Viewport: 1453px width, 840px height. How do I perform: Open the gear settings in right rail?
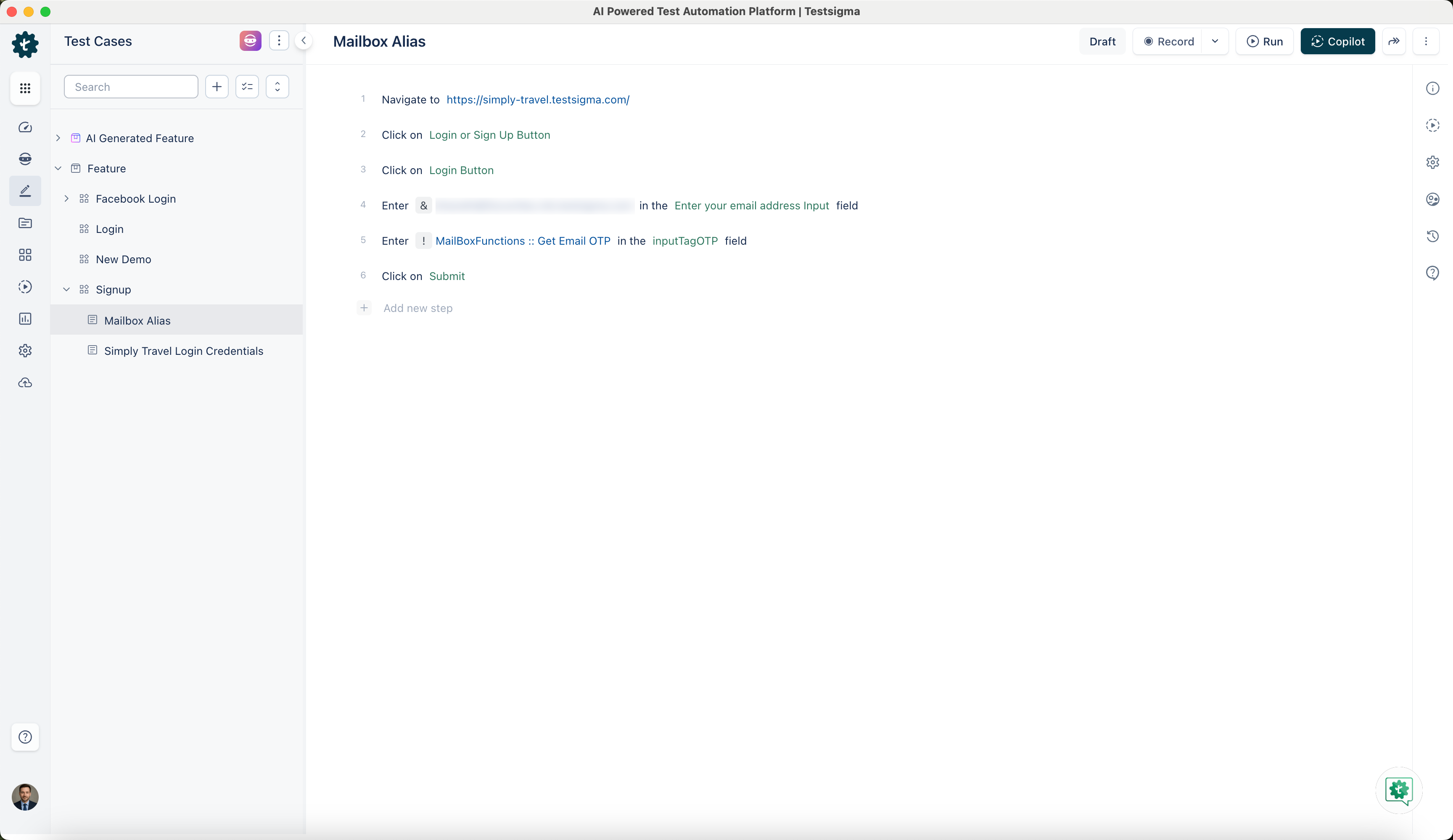(1433, 162)
